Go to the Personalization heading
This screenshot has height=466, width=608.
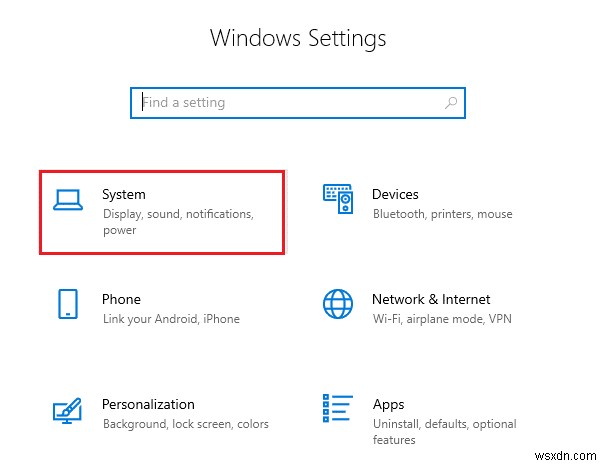(x=148, y=404)
